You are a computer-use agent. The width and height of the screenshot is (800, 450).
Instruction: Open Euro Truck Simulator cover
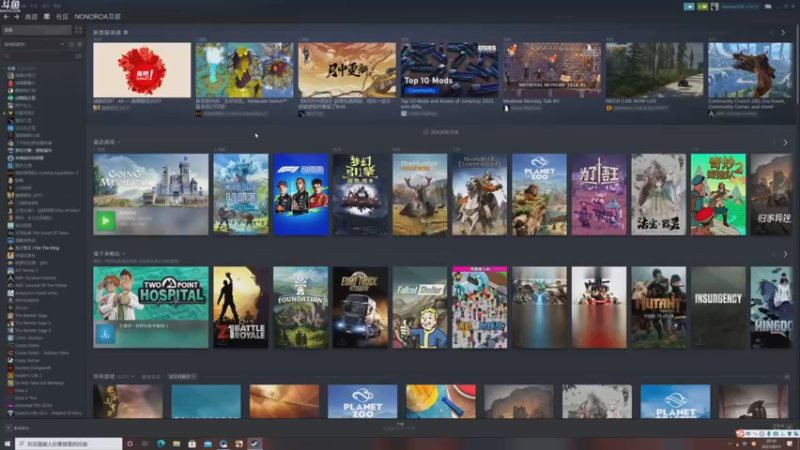pyautogui.click(x=360, y=307)
